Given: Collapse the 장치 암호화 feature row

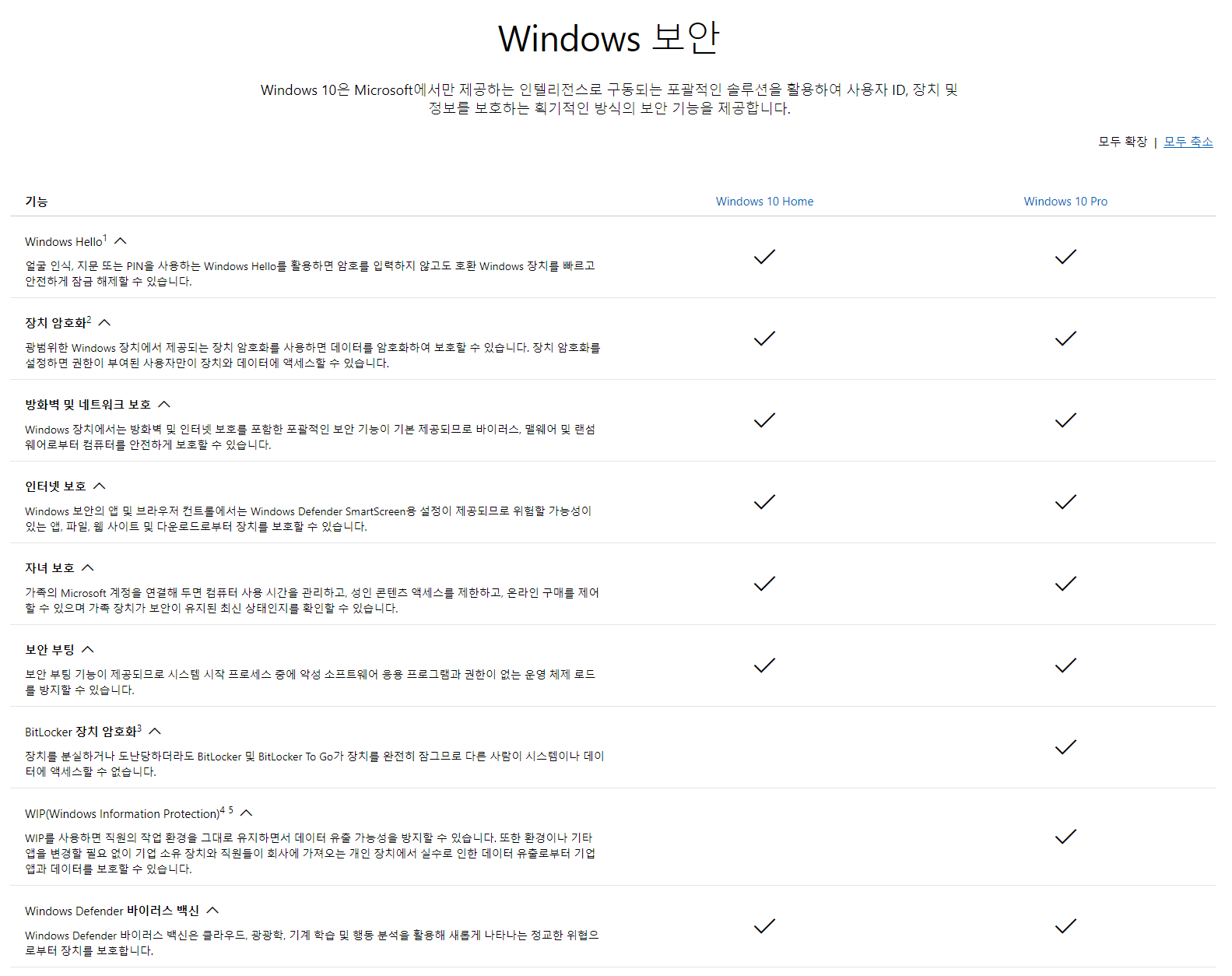Looking at the screenshot, I should pyautogui.click(x=104, y=323).
